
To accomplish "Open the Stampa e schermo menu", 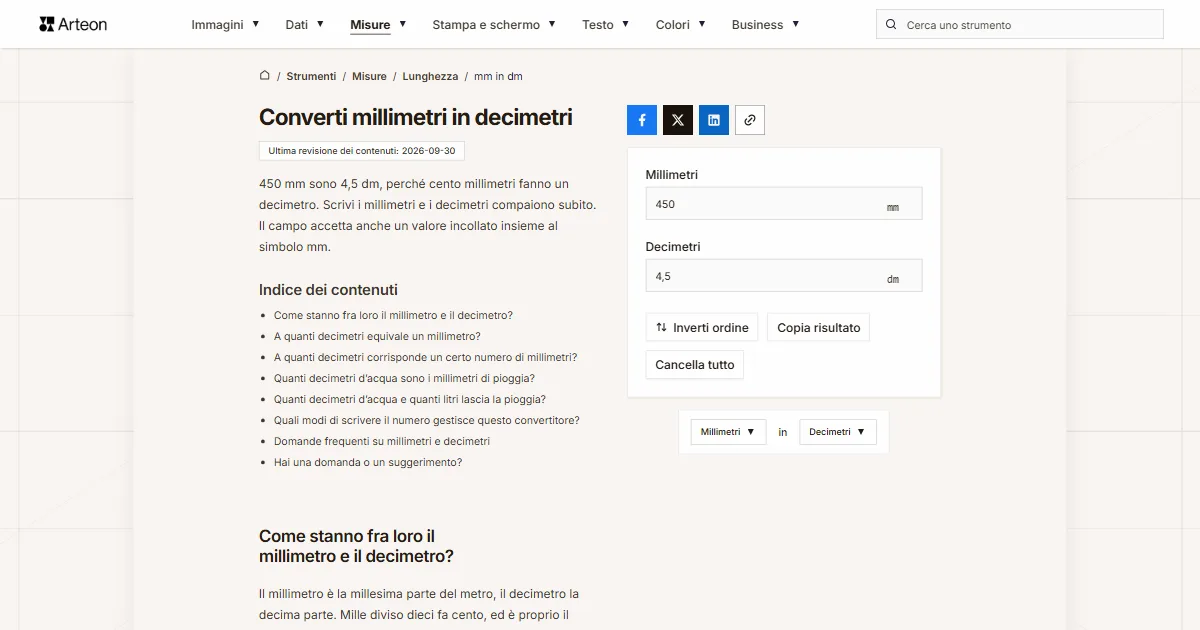I will [x=494, y=24].
